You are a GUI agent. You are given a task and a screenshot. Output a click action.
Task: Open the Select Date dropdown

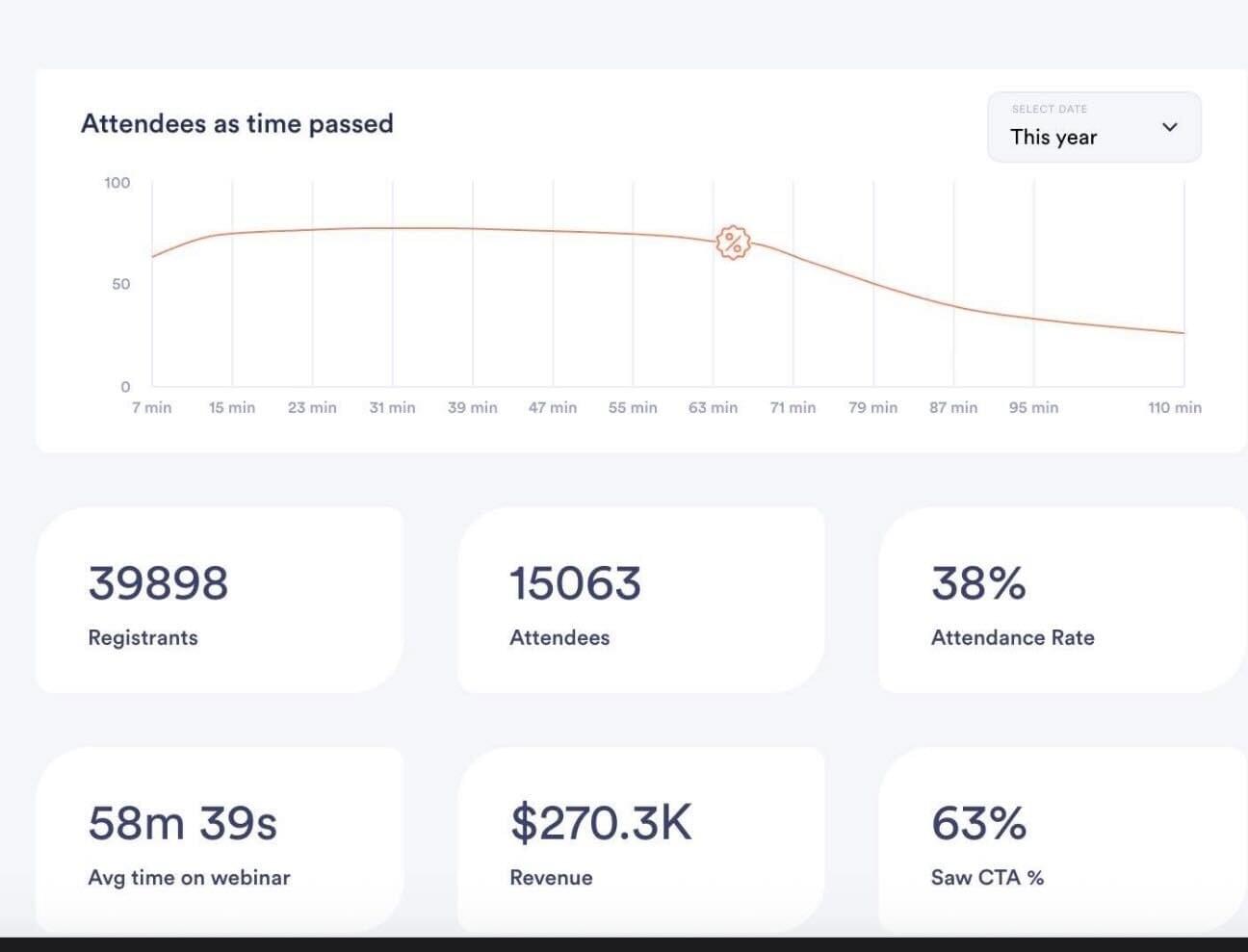coord(1094,127)
